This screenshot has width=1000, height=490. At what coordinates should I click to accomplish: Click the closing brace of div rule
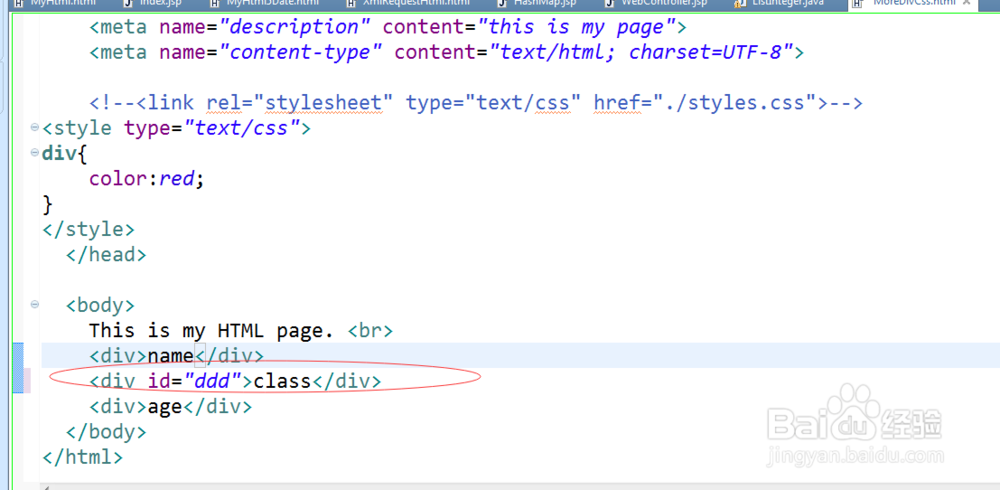[47, 204]
